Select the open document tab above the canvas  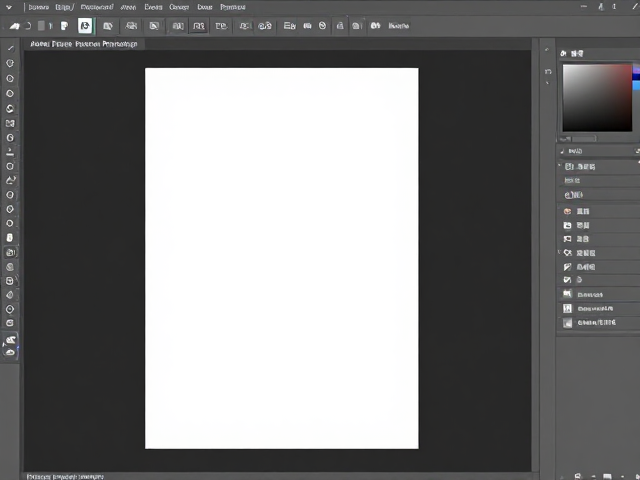[84, 44]
